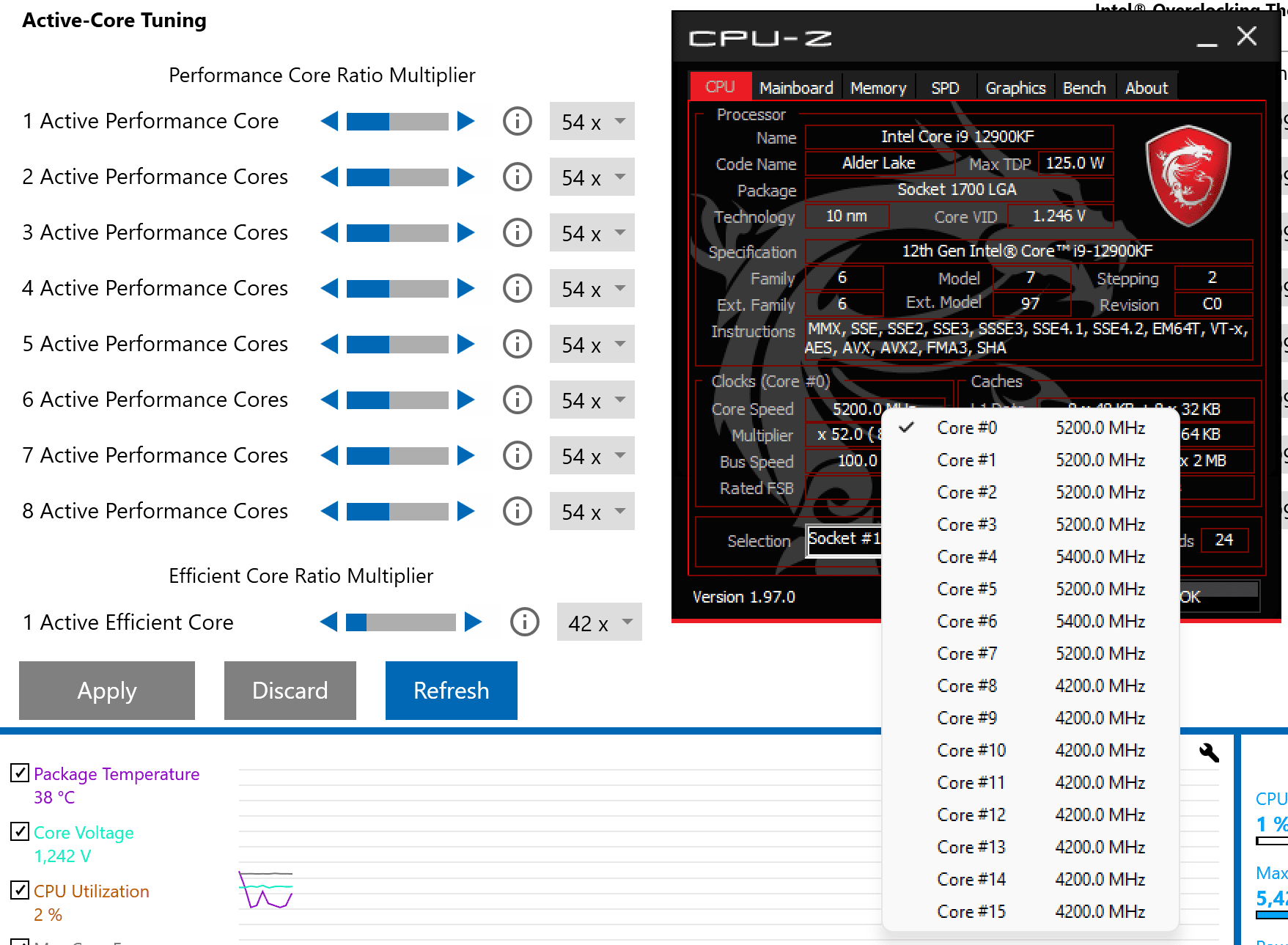Open monitoring settings wrench icon
The image size is (1288, 945).
[1209, 752]
